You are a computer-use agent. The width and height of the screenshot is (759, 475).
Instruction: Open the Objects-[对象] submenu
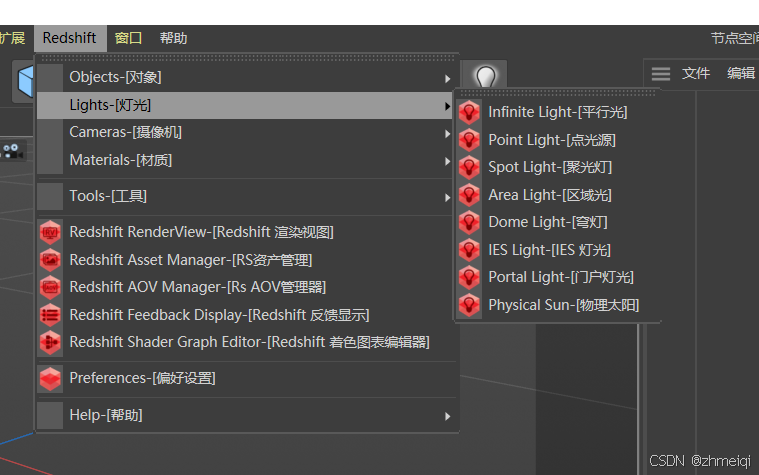(246, 77)
